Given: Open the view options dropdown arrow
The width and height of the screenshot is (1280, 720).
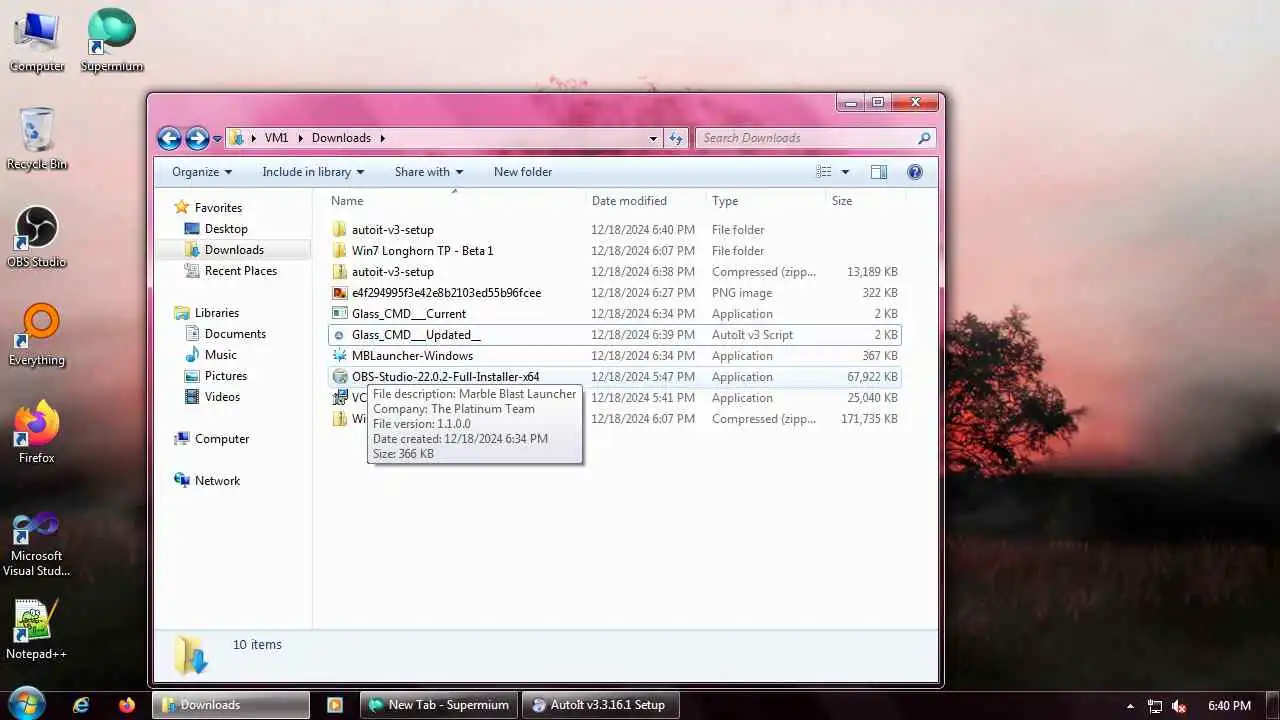Looking at the screenshot, I should tap(845, 172).
